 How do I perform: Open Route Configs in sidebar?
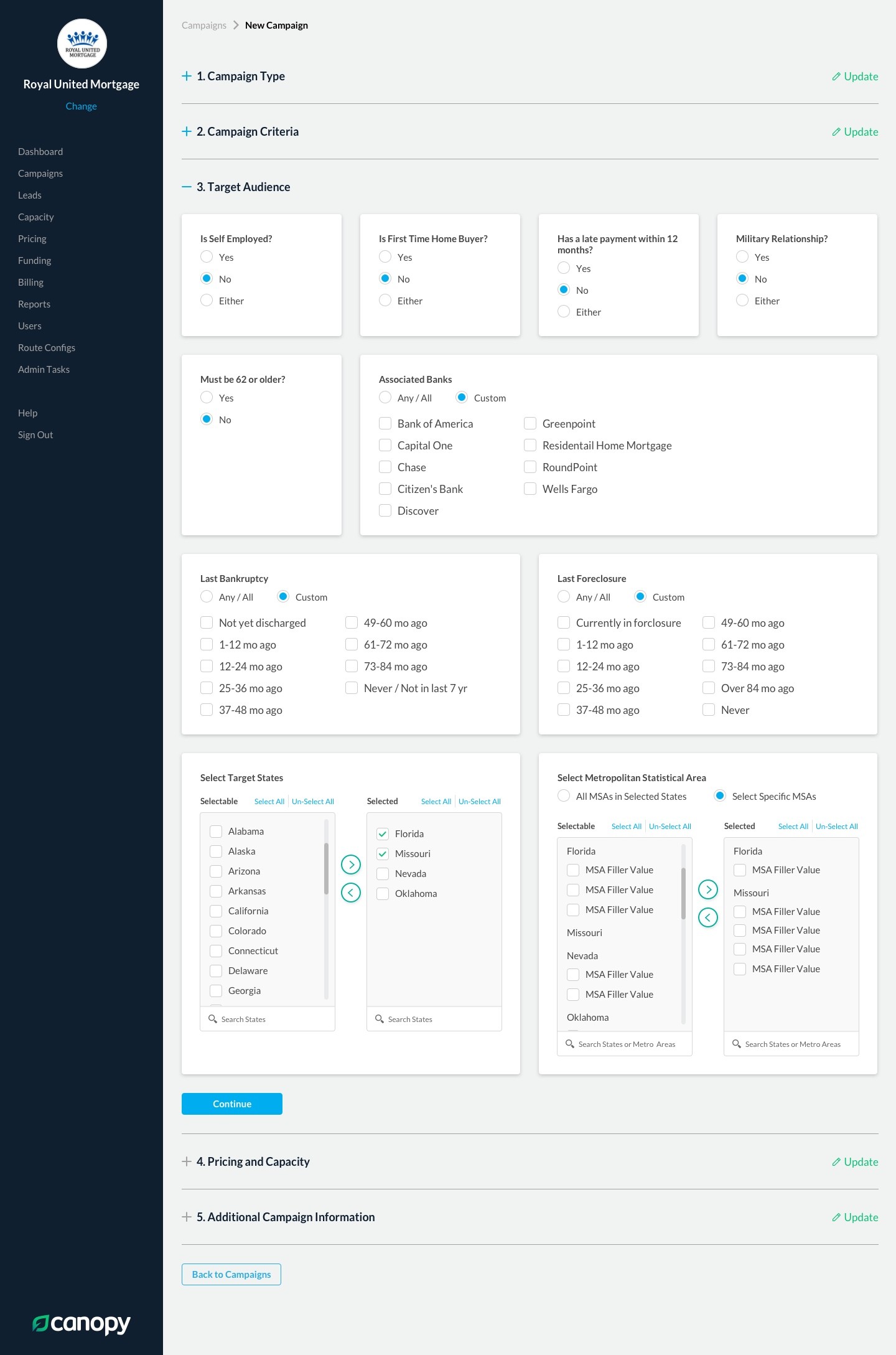pyautogui.click(x=47, y=348)
